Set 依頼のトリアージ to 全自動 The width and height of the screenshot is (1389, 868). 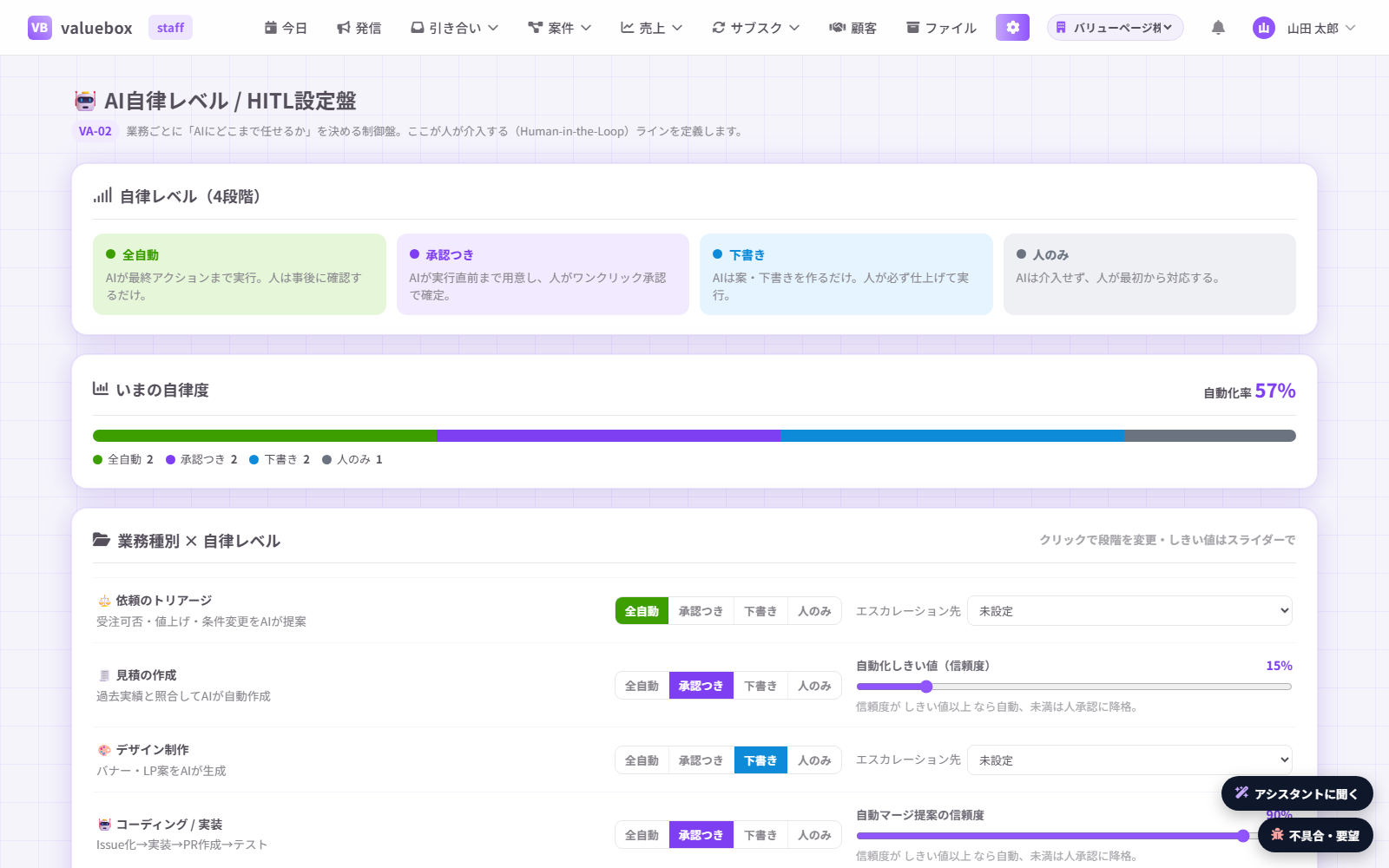pyautogui.click(x=642, y=611)
